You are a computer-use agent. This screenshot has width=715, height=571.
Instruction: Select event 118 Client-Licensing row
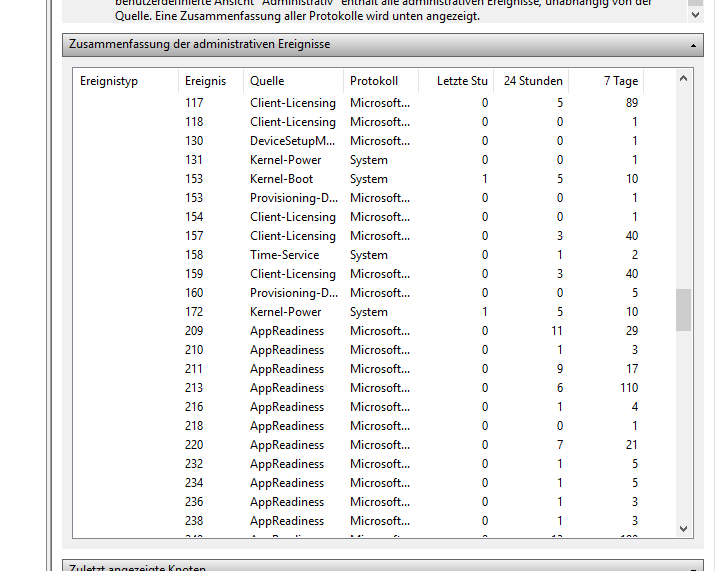[358, 122]
